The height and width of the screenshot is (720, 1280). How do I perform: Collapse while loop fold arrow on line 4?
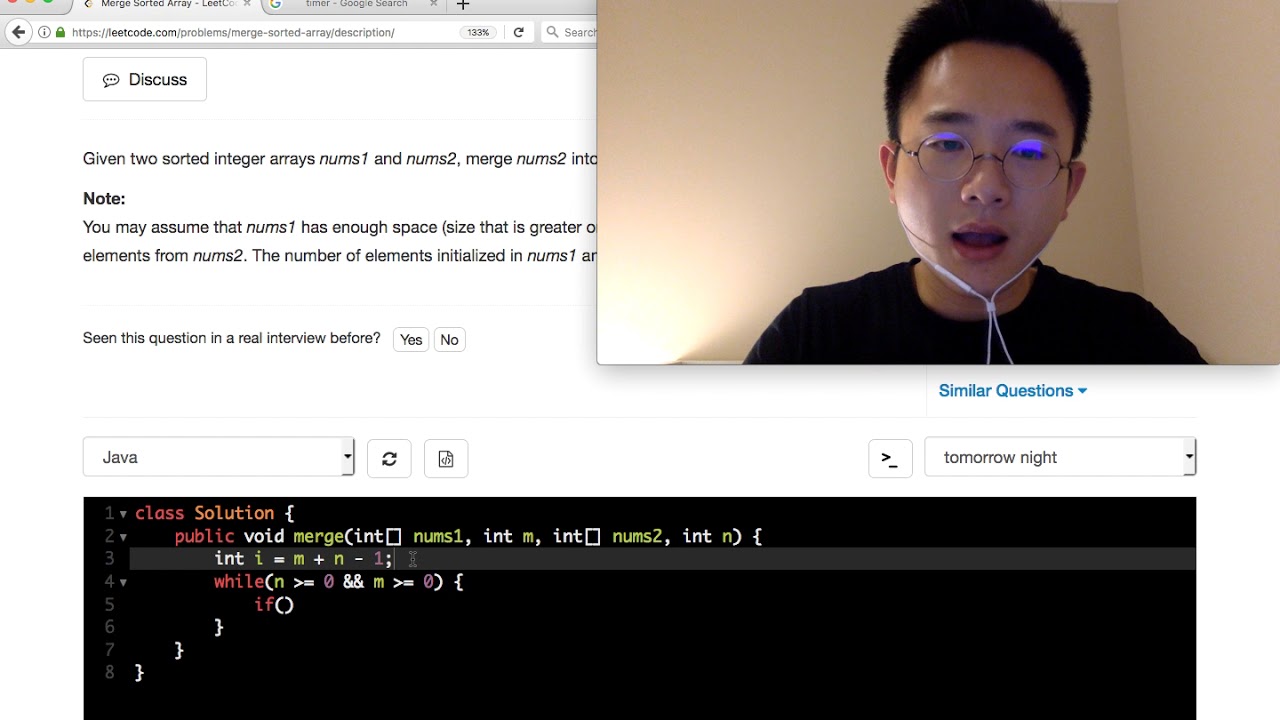point(123,582)
